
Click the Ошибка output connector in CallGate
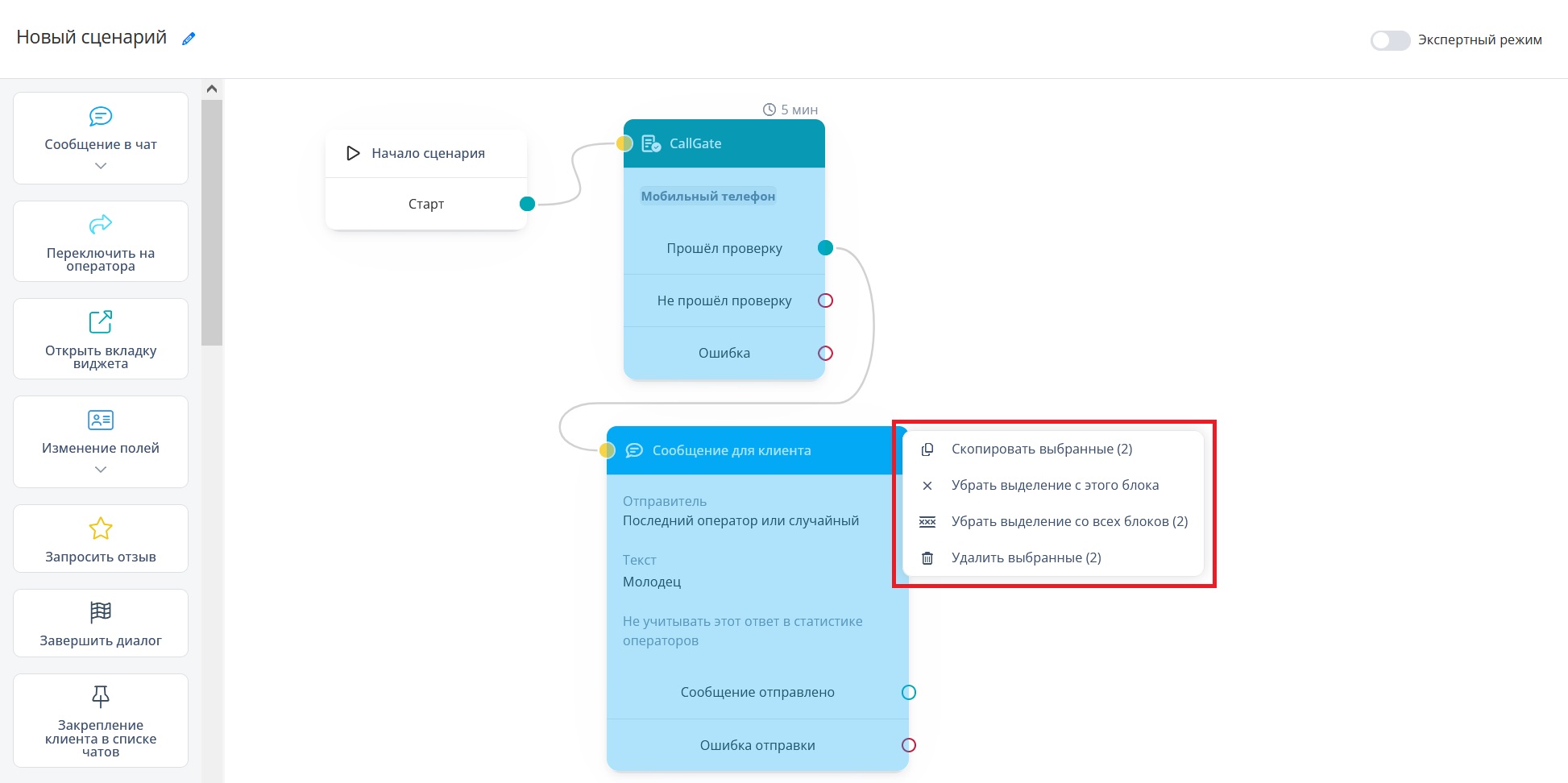(x=825, y=353)
